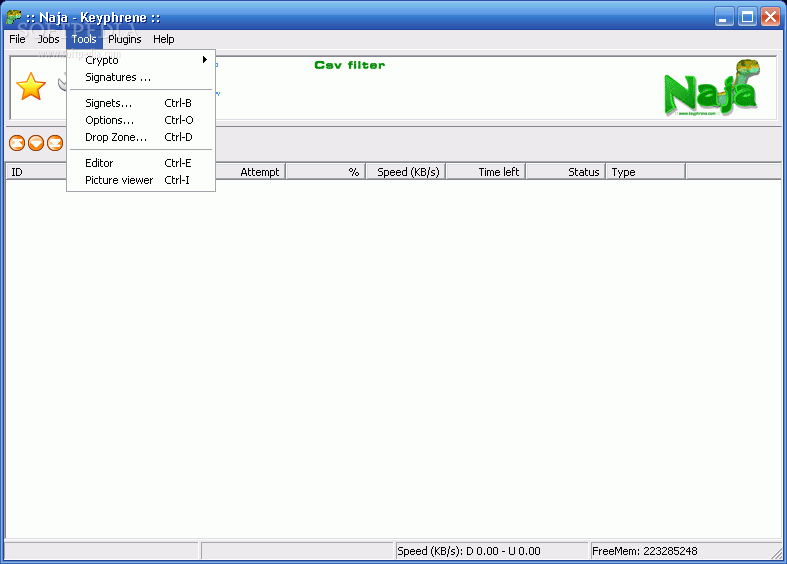The image size is (787, 564).
Task: Minimize the Naja window
Action: click(724, 17)
